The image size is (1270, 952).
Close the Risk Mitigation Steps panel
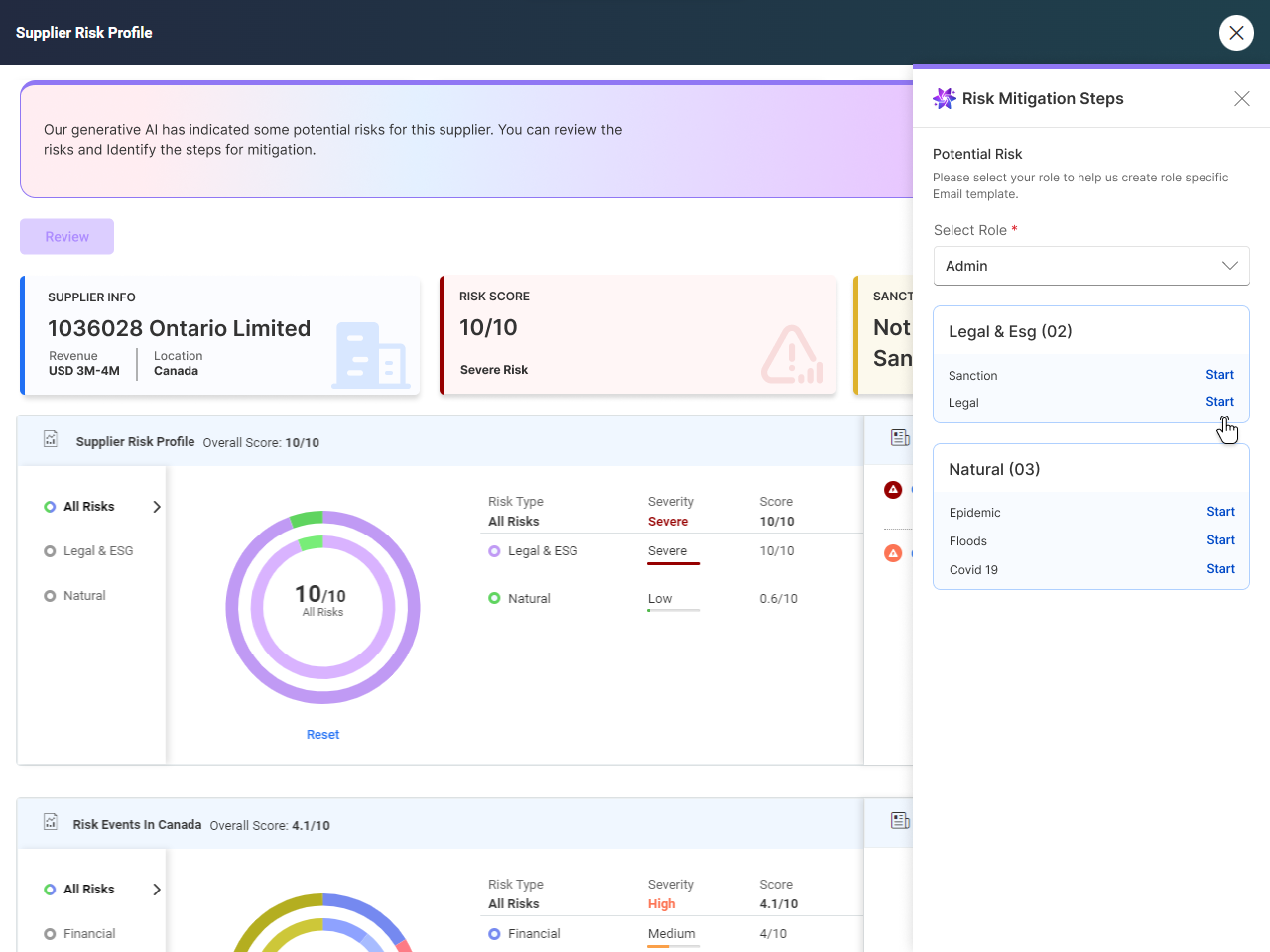click(1242, 98)
